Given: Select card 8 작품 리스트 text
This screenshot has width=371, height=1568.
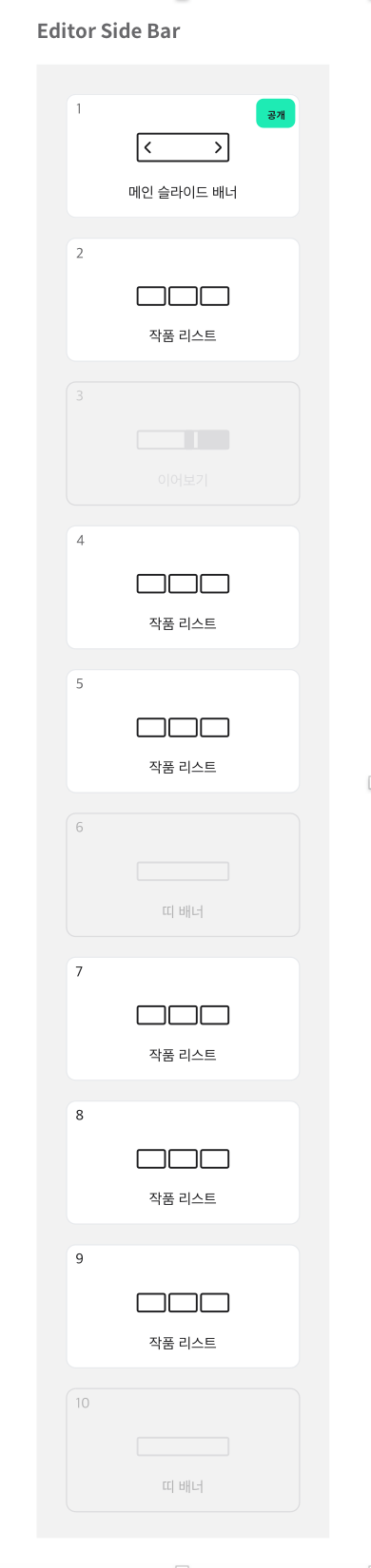Looking at the screenshot, I should 183,1198.
